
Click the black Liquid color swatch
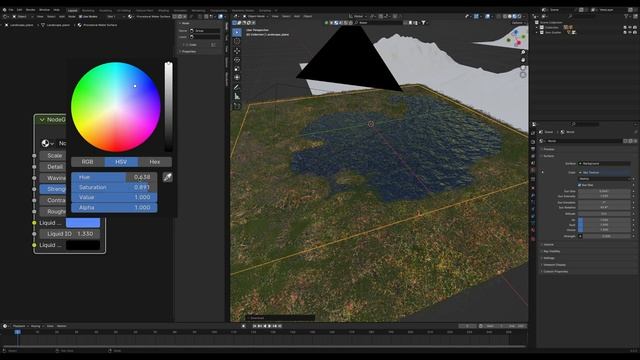point(83,245)
